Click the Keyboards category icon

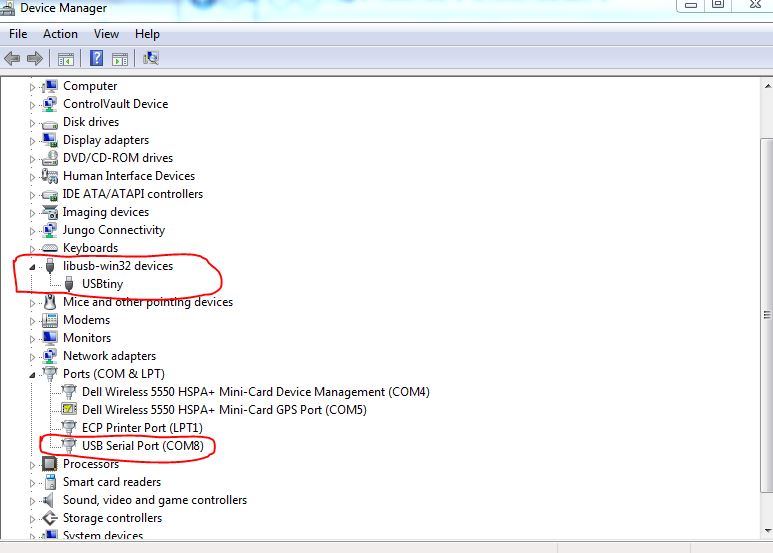50,248
